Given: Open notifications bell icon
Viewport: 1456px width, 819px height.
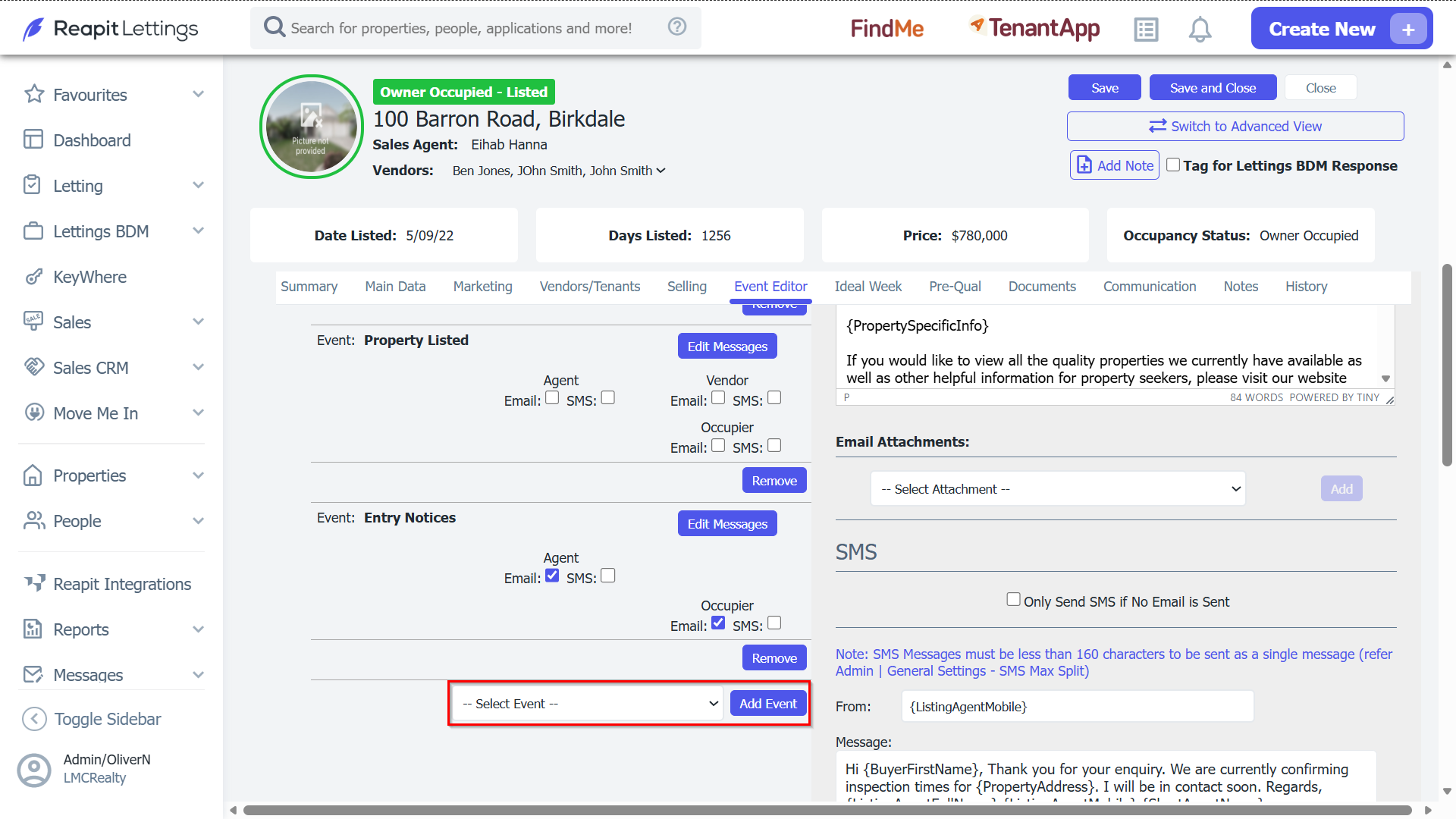Looking at the screenshot, I should pos(1200,30).
